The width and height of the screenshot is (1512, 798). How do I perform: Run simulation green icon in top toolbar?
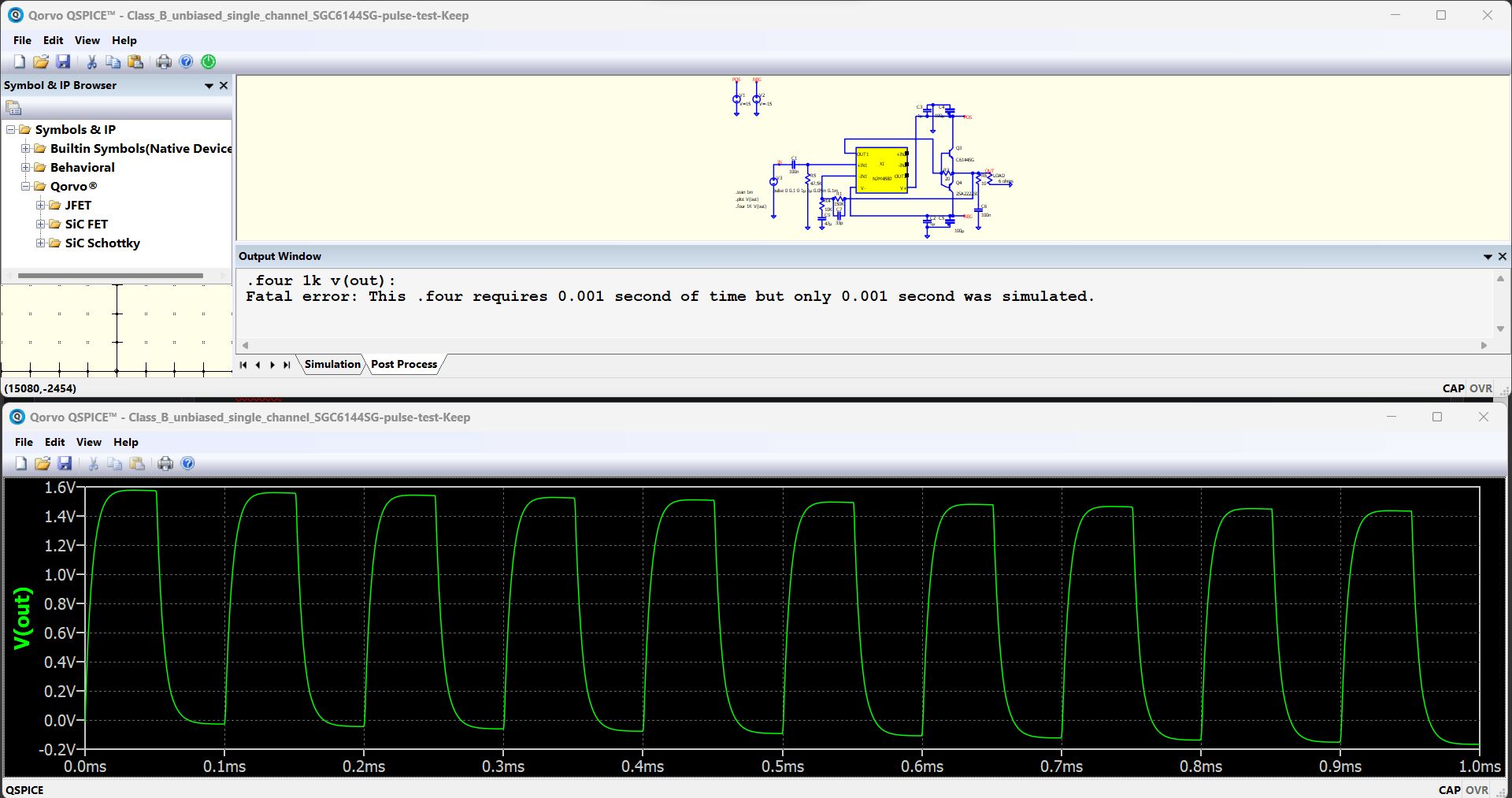point(209,61)
